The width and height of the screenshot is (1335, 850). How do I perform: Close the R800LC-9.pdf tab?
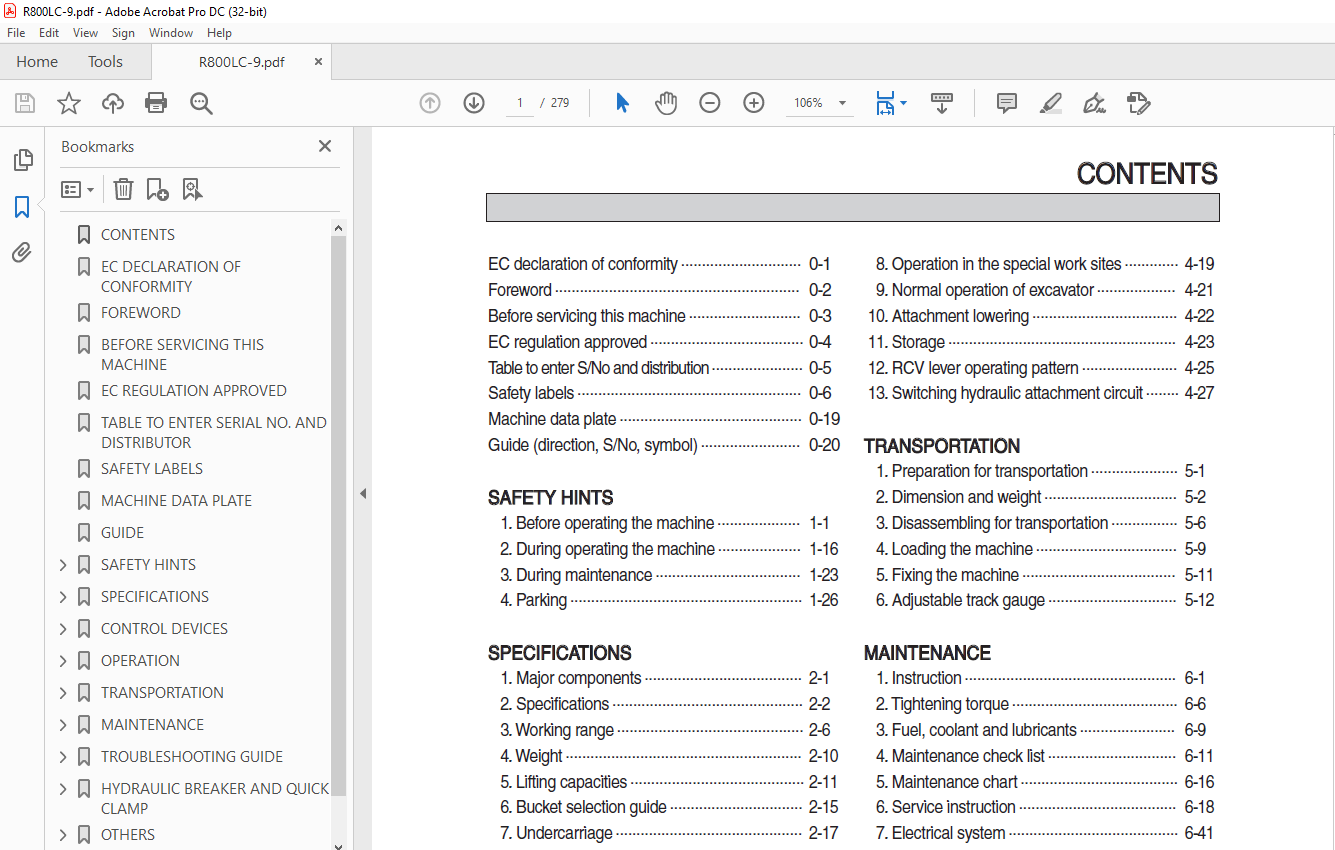tap(319, 62)
